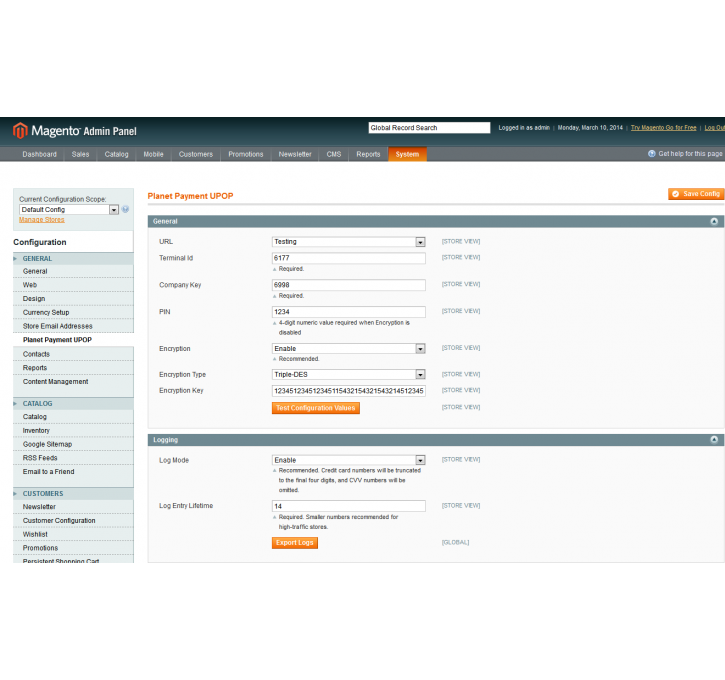Open the Dashboard menu
The width and height of the screenshot is (725, 680).
[39, 154]
